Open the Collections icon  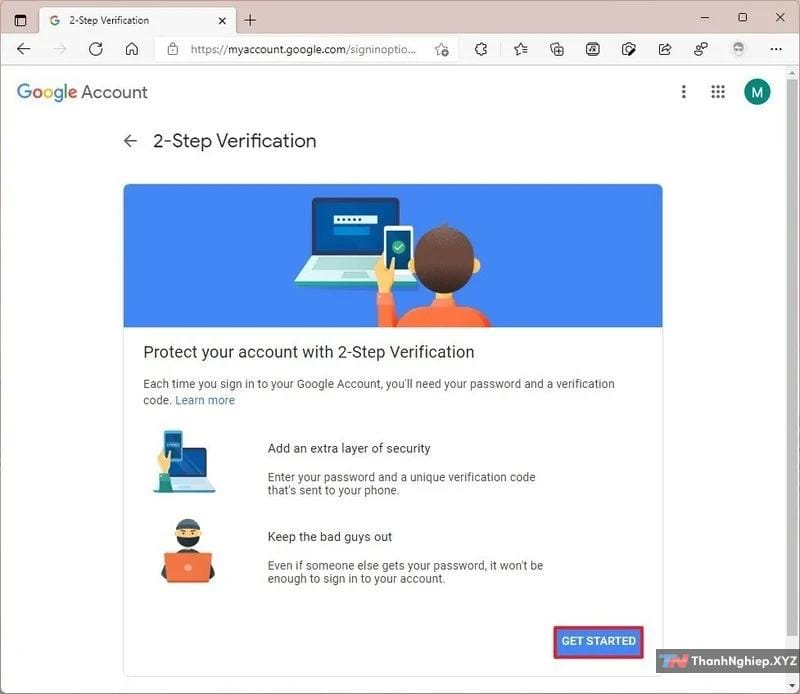(557, 49)
